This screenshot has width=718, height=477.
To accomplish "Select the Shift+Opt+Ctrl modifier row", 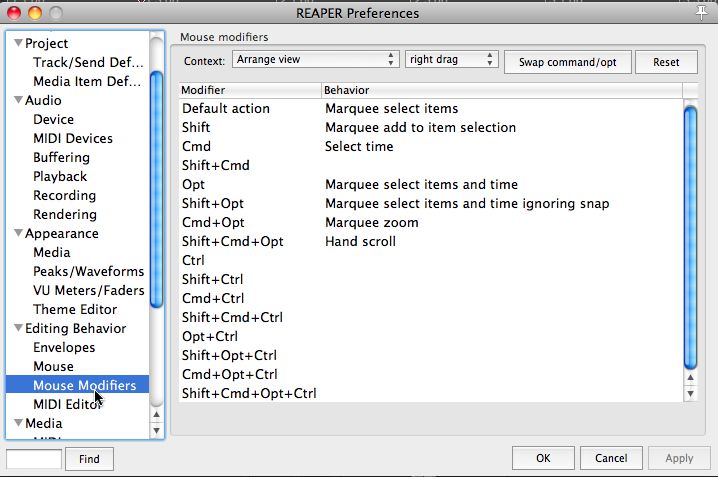I will pyautogui.click(x=431, y=355).
